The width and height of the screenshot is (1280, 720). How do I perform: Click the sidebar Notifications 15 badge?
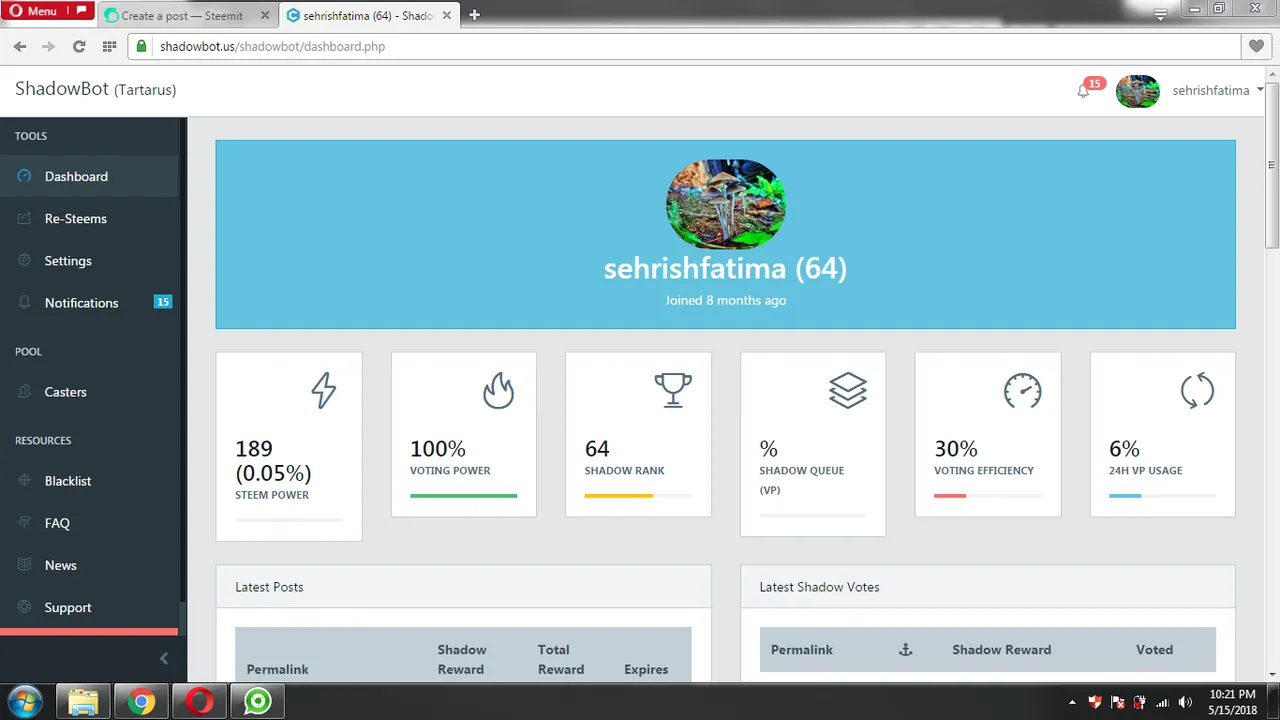pyautogui.click(x=163, y=302)
